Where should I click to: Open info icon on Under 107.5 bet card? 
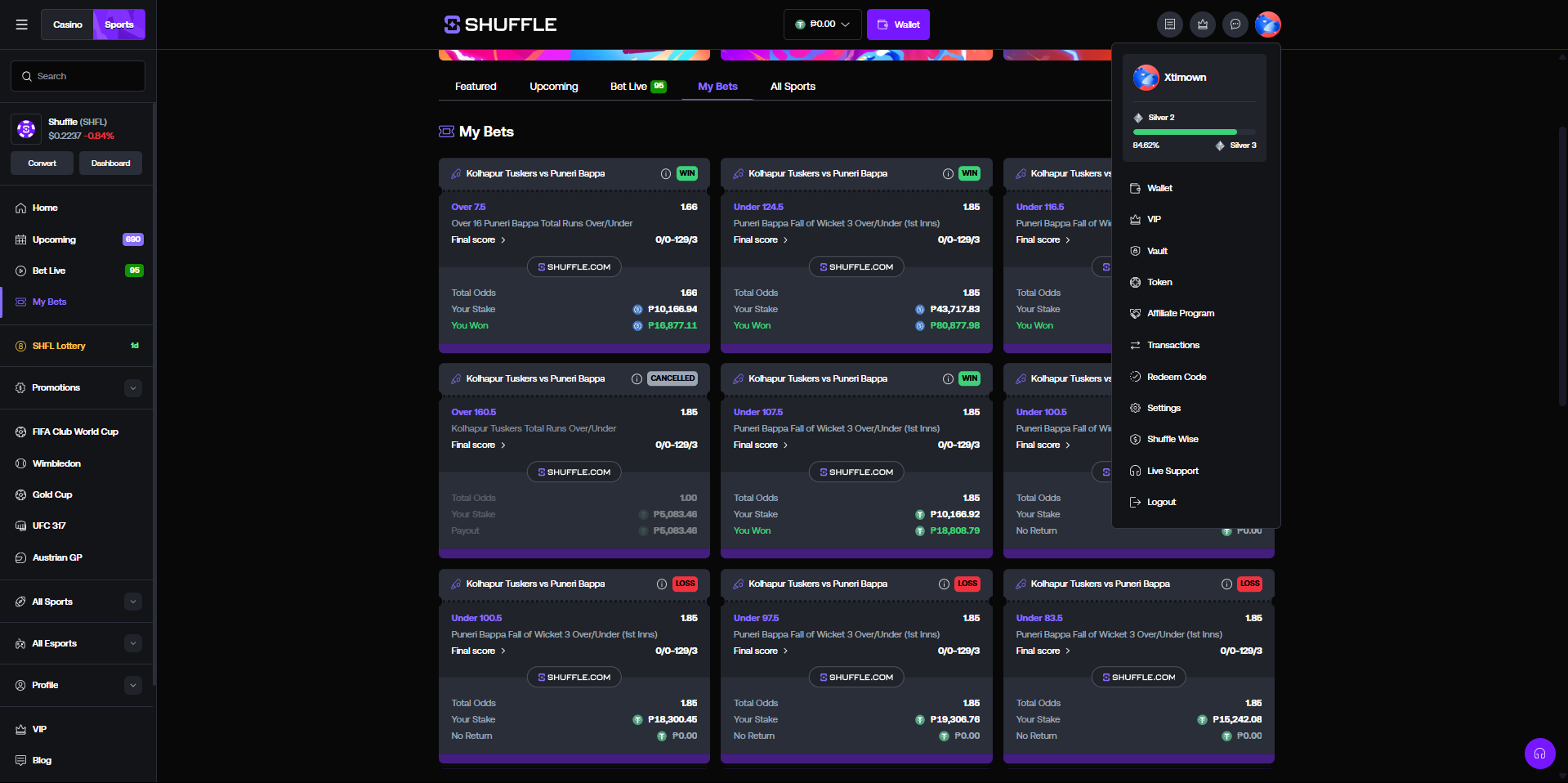(x=948, y=378)
